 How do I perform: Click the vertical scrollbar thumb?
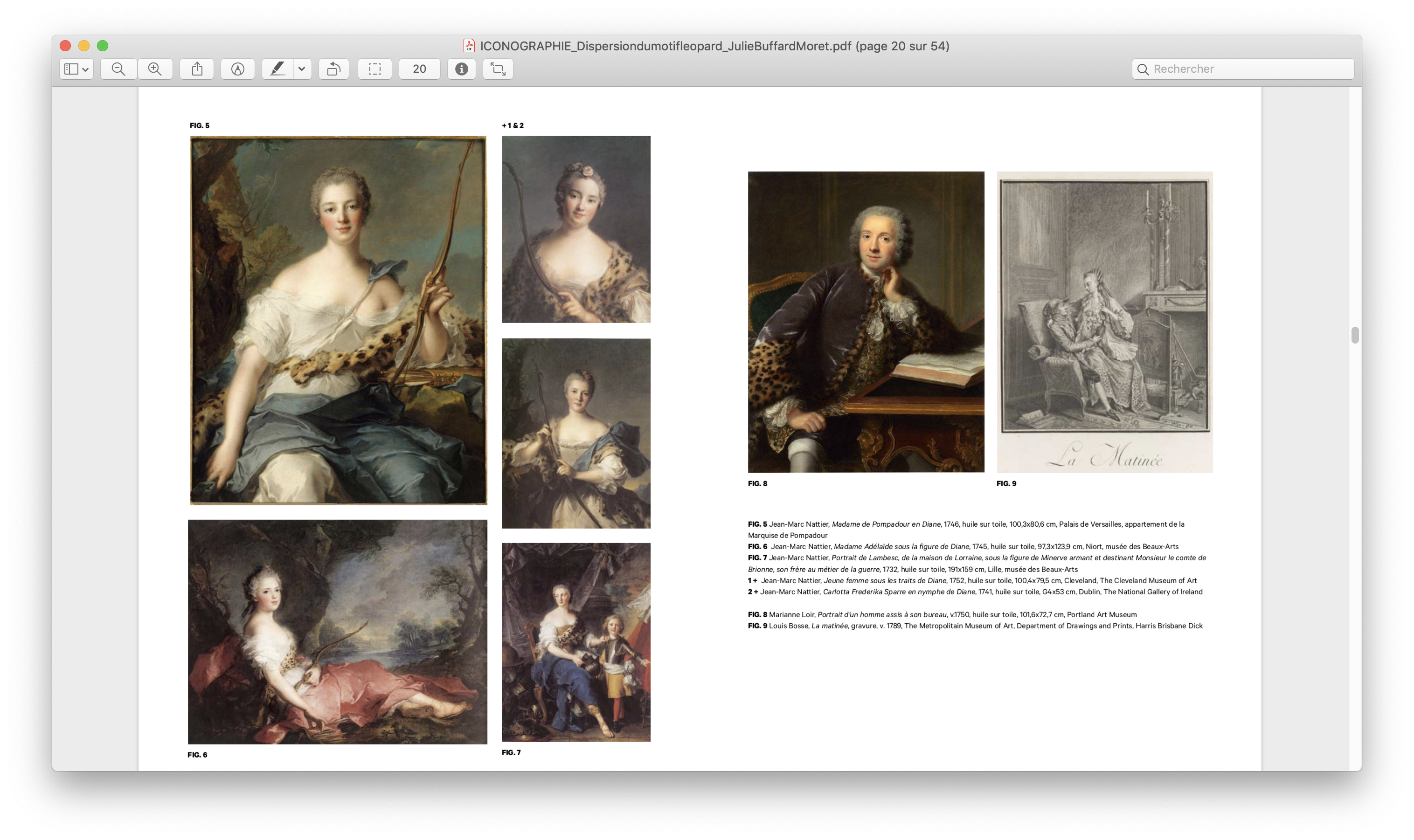[x=1355, y=335]
